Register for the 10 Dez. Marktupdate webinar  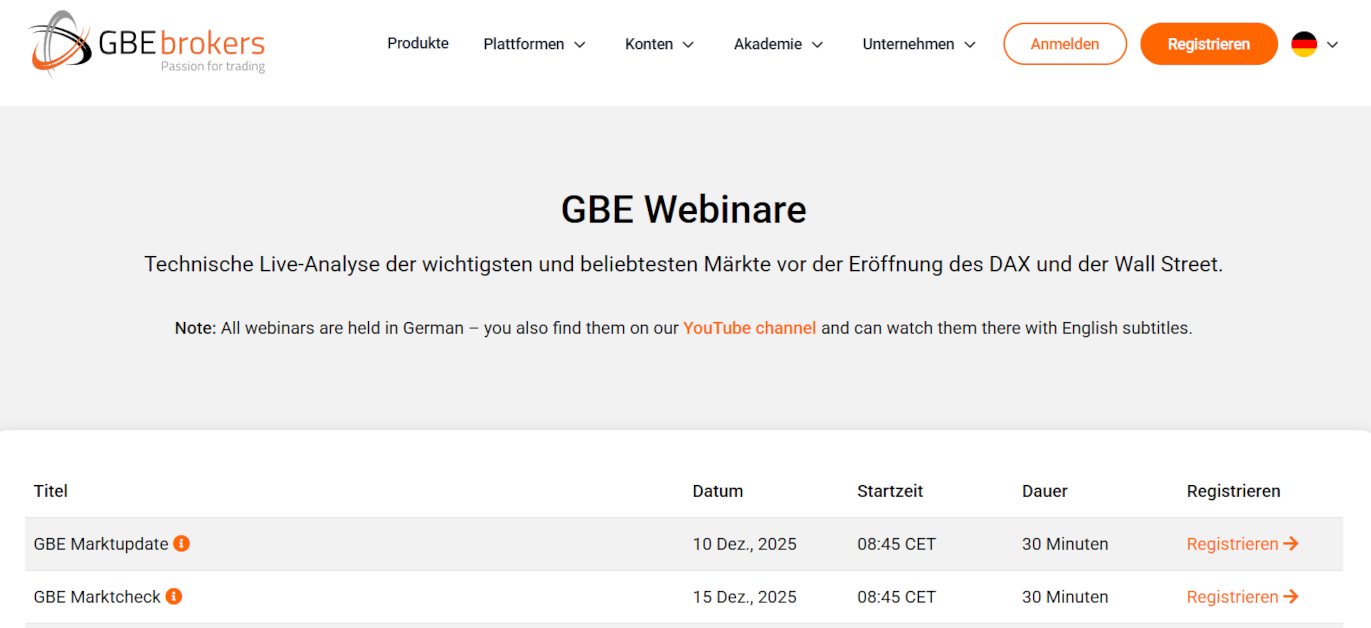tap(1232, 544)
